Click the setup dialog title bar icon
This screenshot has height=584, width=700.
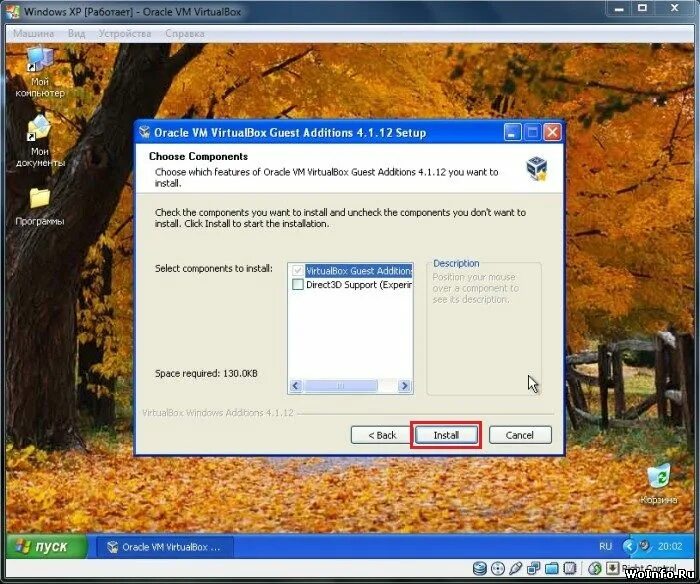(x=144, y=133)
